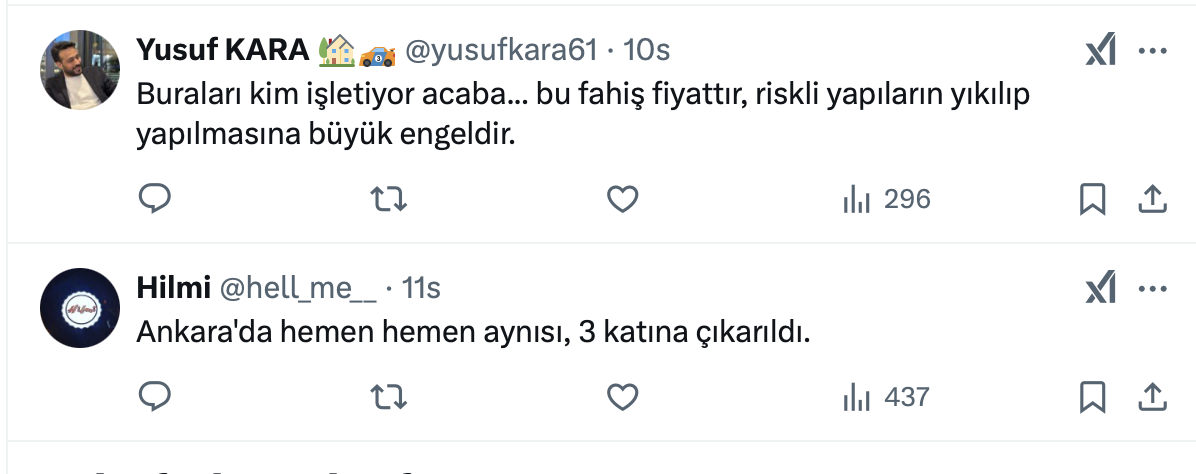Click Grok icon on Yusuf KARA's tweet
This screenshot has height=474, width=1196.
1101,51
